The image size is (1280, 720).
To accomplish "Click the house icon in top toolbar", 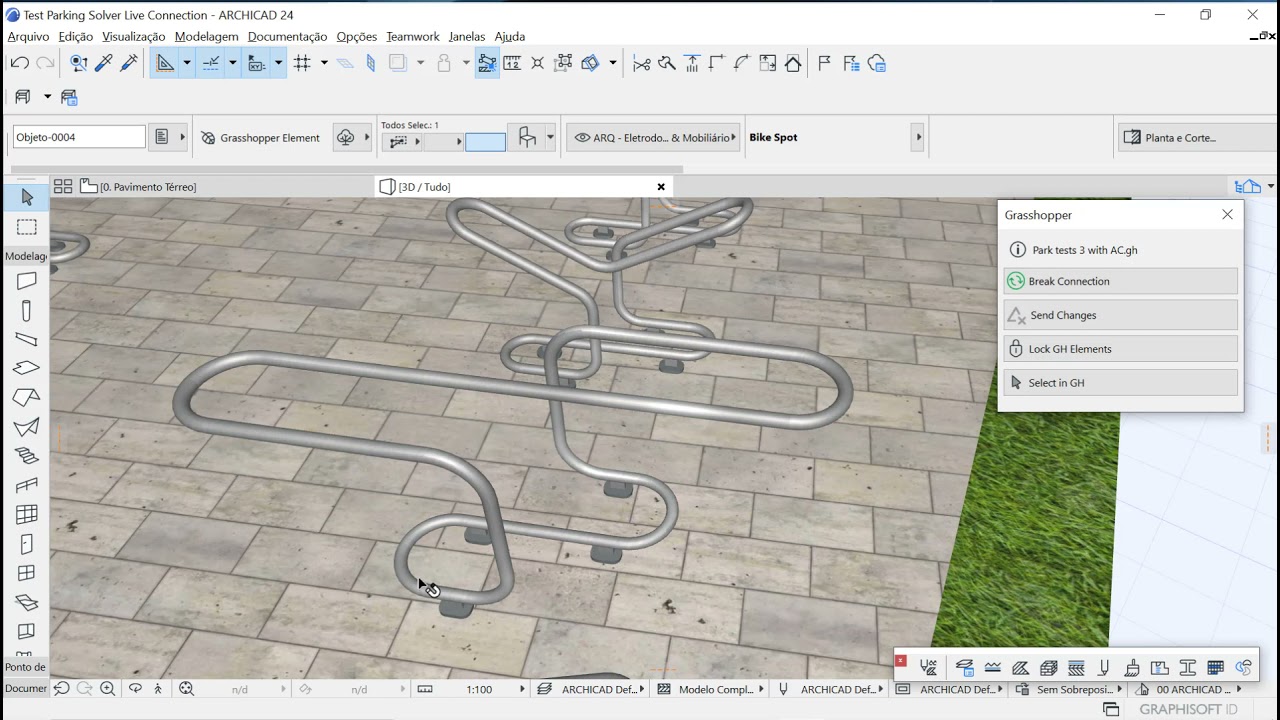I will 793,63.
